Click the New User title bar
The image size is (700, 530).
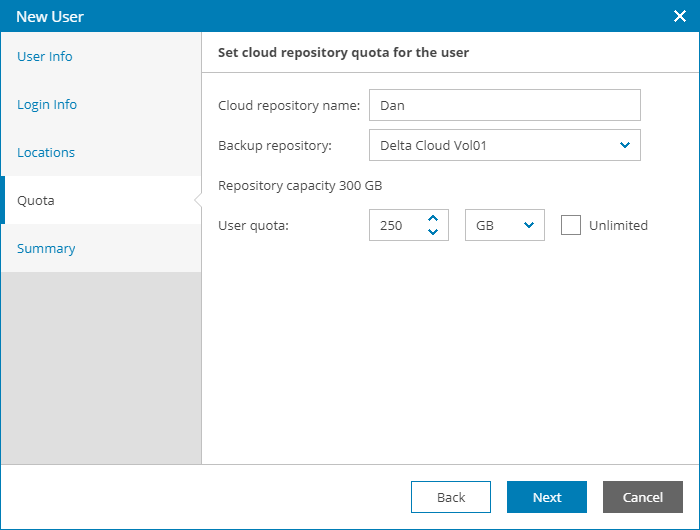tap(300, 16)
